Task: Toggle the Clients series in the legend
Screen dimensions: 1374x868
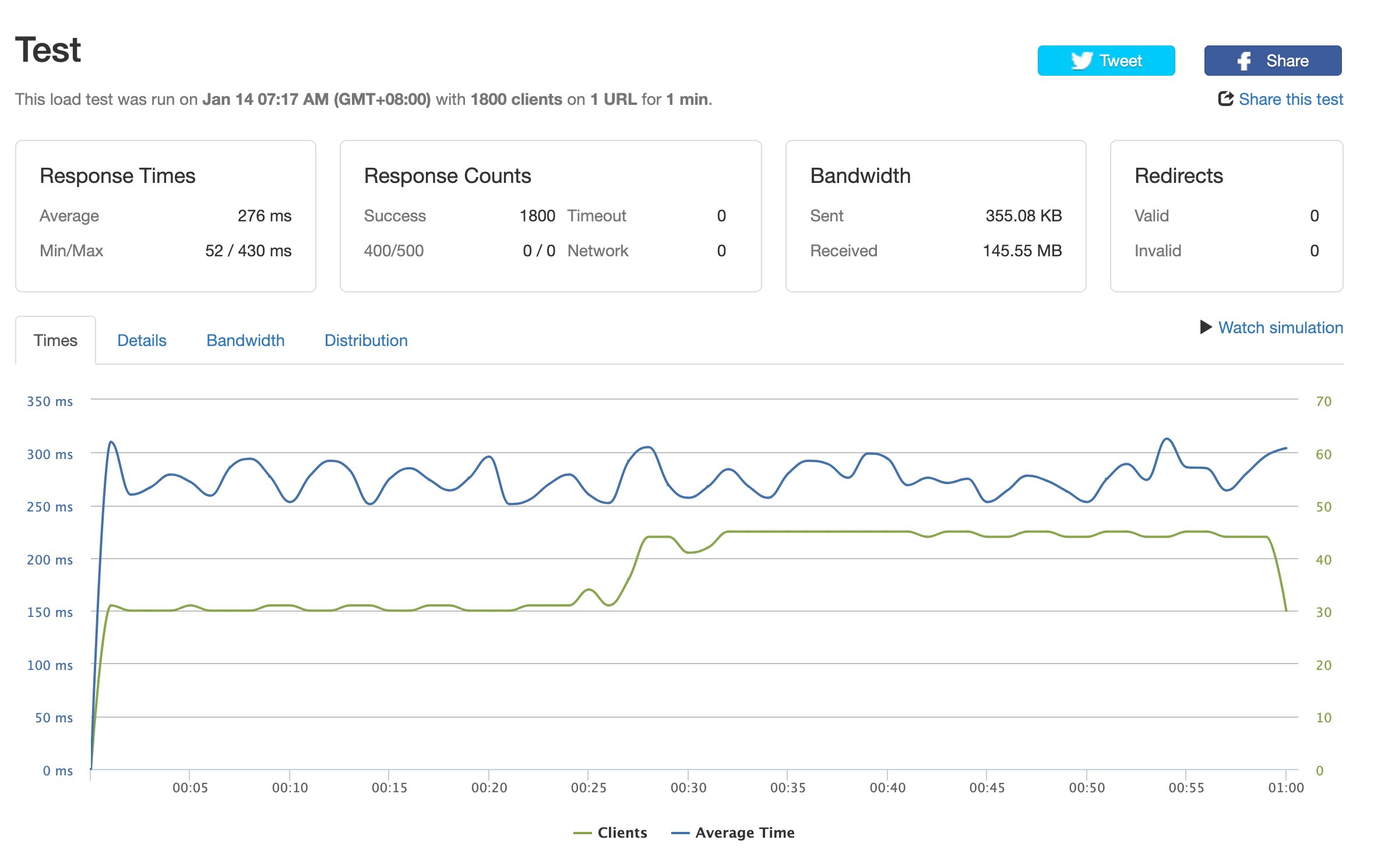Action: [622, 832]
